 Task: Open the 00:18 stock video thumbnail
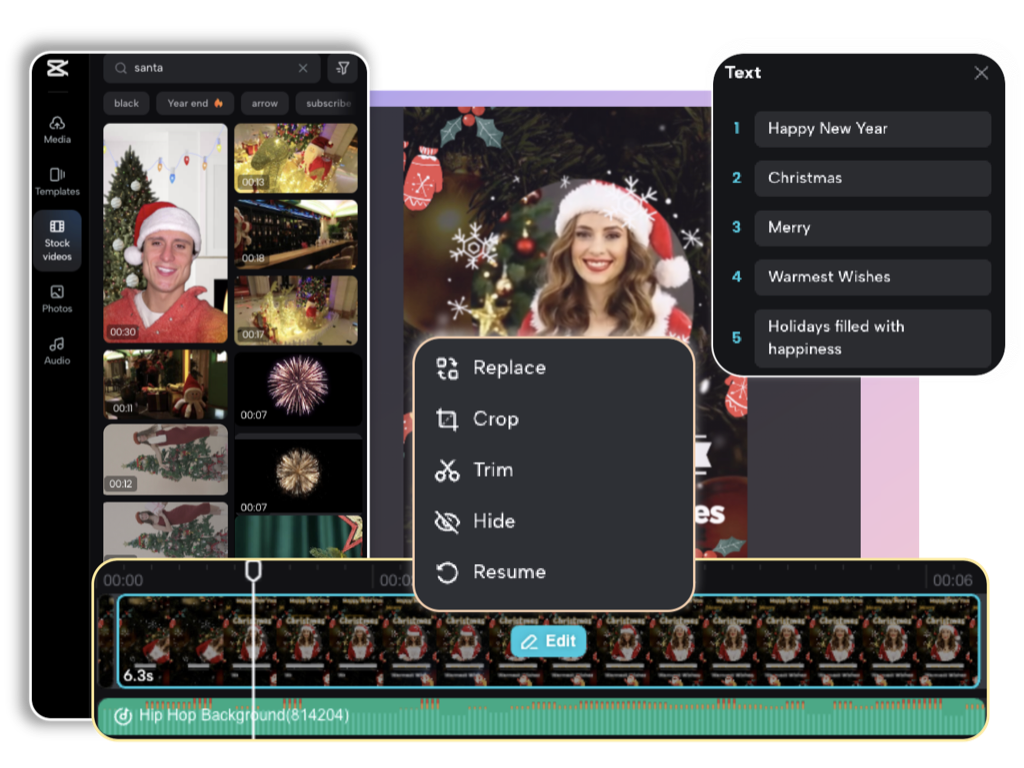pos(296,234)
